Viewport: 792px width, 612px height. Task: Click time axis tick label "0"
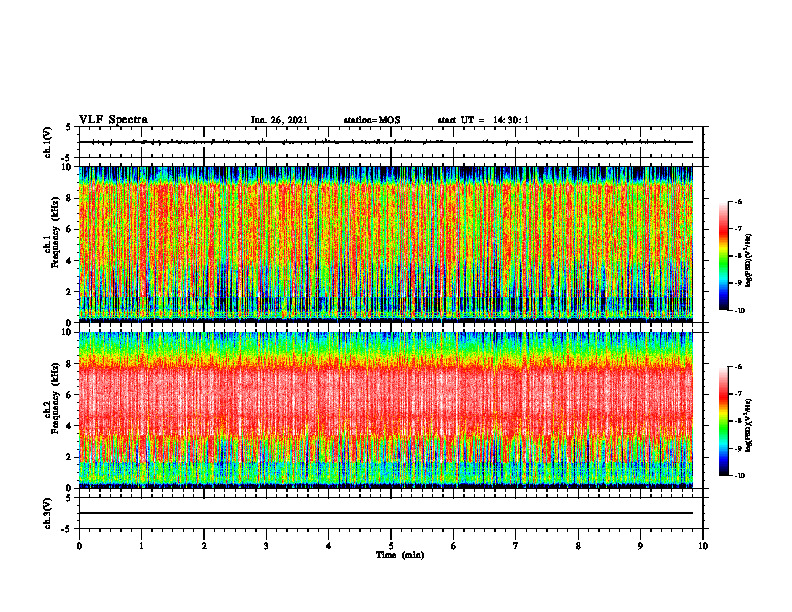(79, 546)
